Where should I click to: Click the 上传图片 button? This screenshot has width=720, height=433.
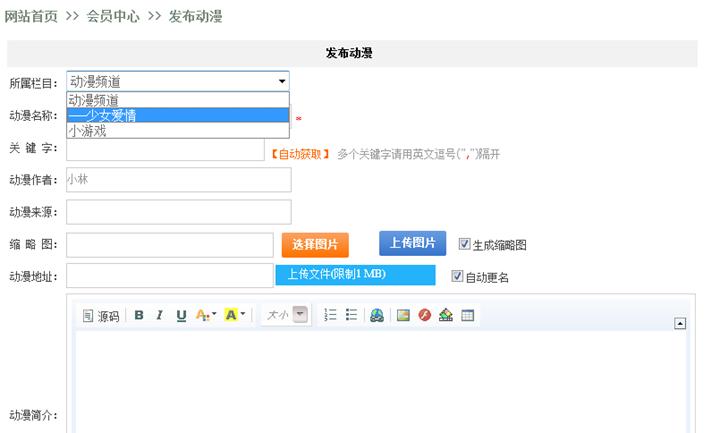point(412,243)
